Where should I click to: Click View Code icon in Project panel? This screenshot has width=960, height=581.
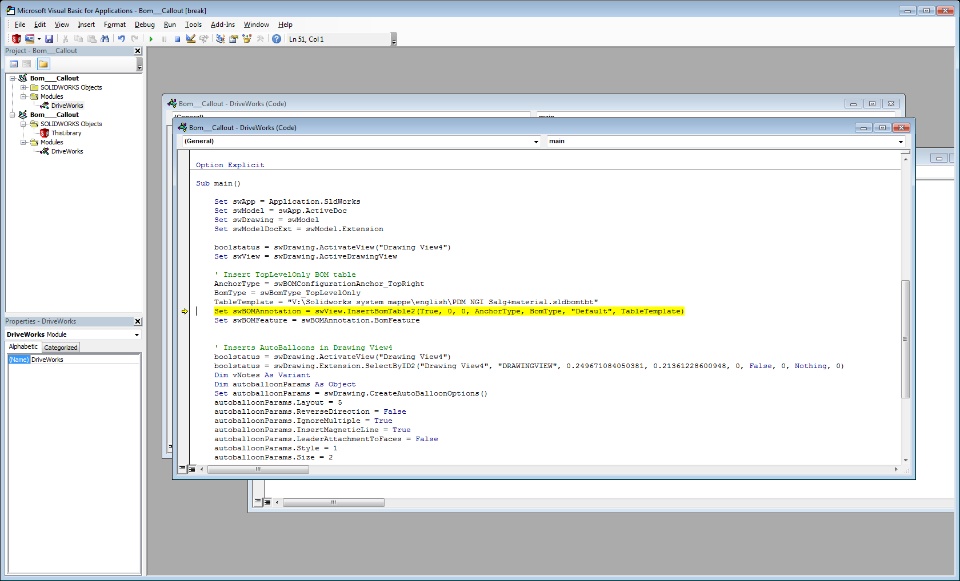click(x=13, y=64)
